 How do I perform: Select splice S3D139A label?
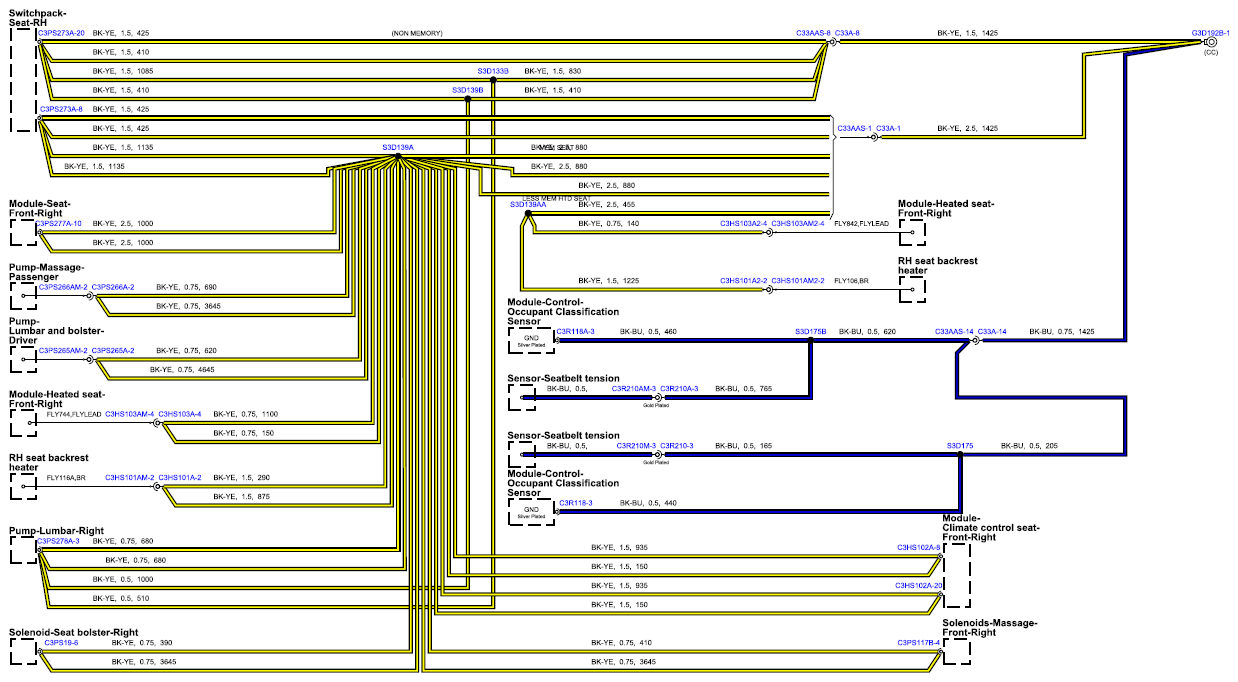point(398,147)
